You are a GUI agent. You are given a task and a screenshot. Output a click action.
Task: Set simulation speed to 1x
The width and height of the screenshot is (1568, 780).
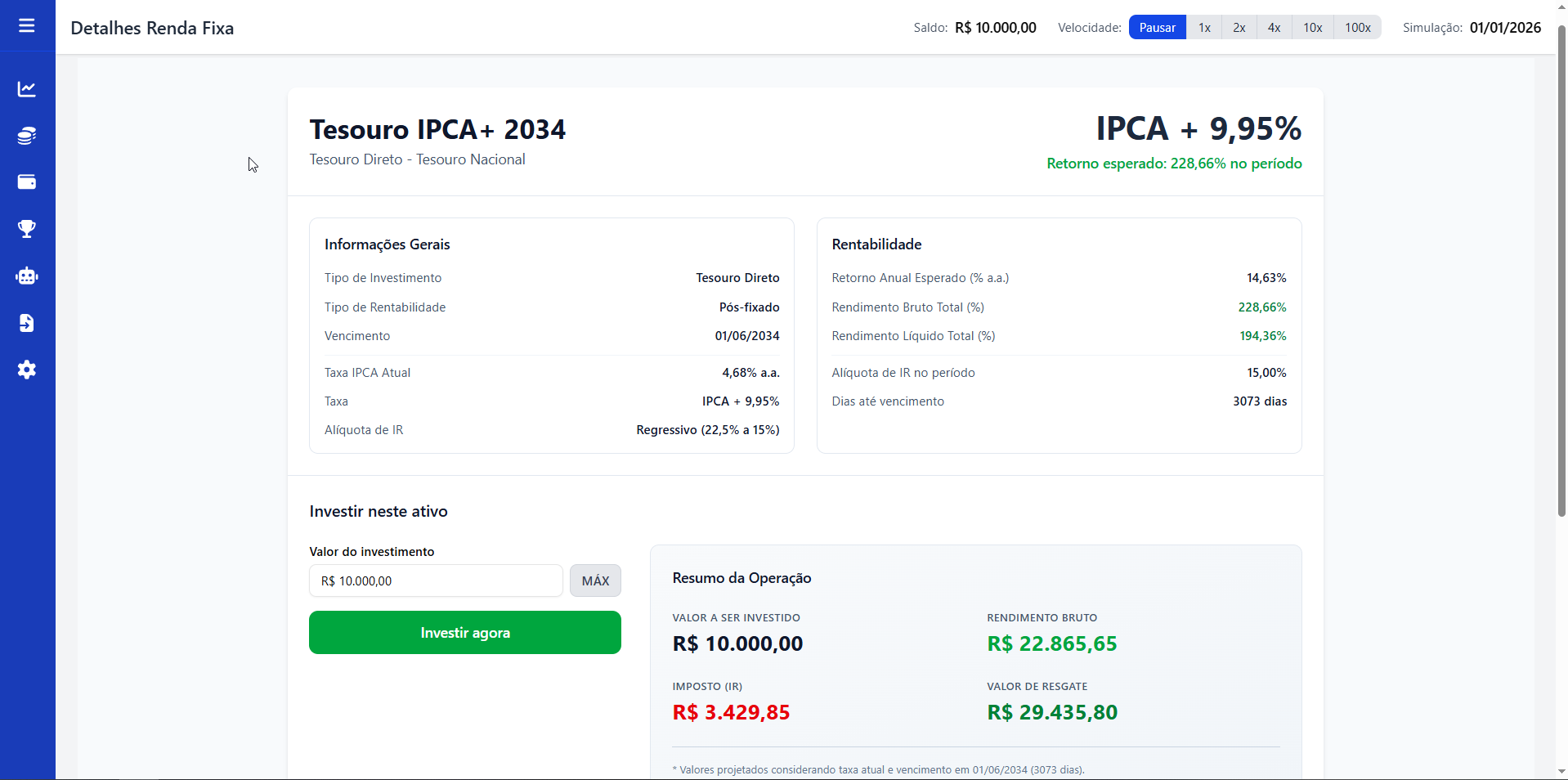point(1204,28)
